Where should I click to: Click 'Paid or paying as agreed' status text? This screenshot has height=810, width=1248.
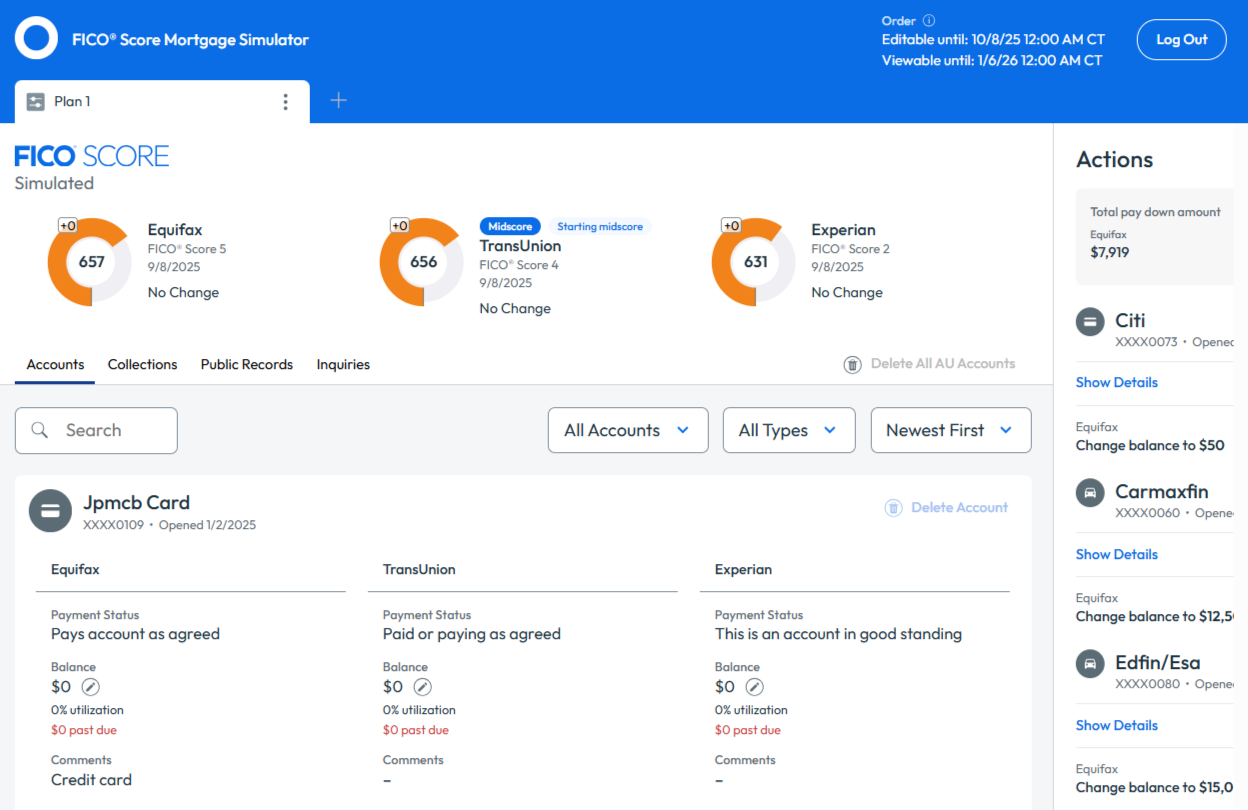pyautogui.click(x=472, y=634)
